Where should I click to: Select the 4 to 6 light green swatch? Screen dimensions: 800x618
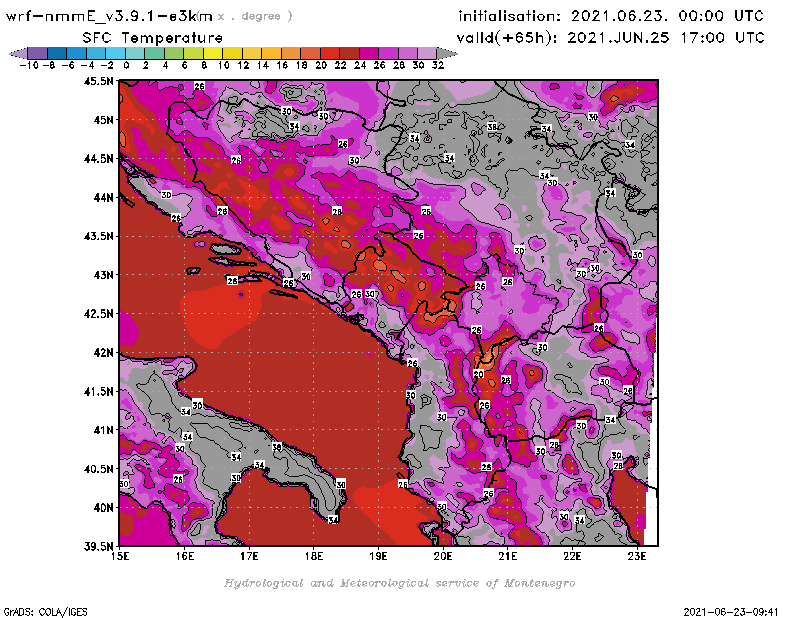pos(173,53)
